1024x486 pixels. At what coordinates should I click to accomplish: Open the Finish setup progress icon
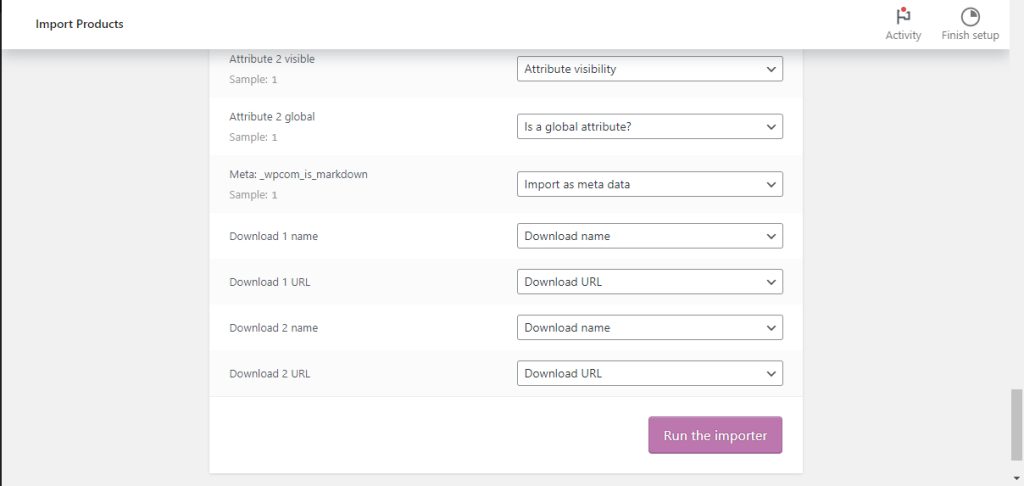pyautogui.click(x=970, y=17)
